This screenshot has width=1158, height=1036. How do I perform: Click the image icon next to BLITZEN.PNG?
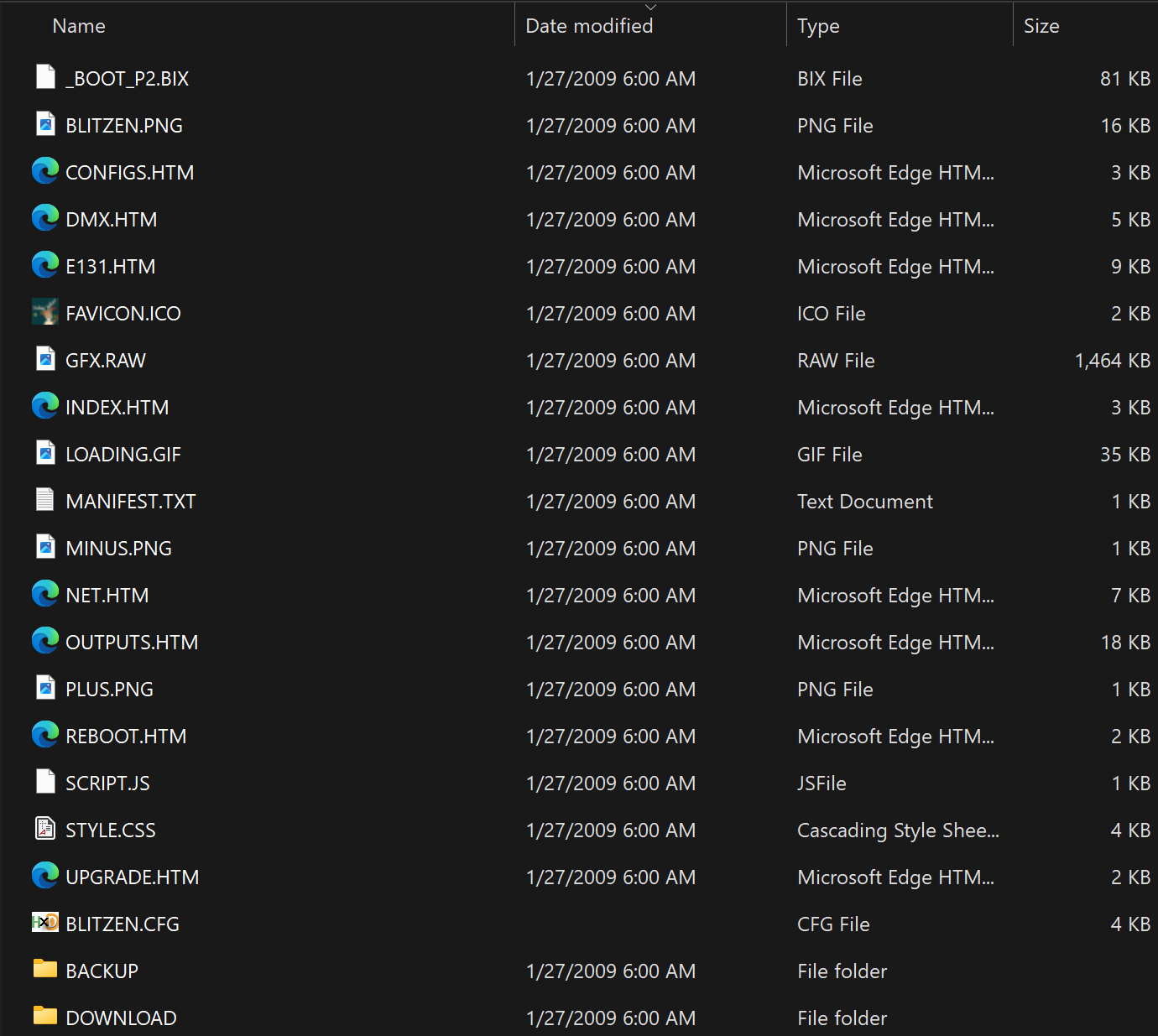tap(45, 125)
